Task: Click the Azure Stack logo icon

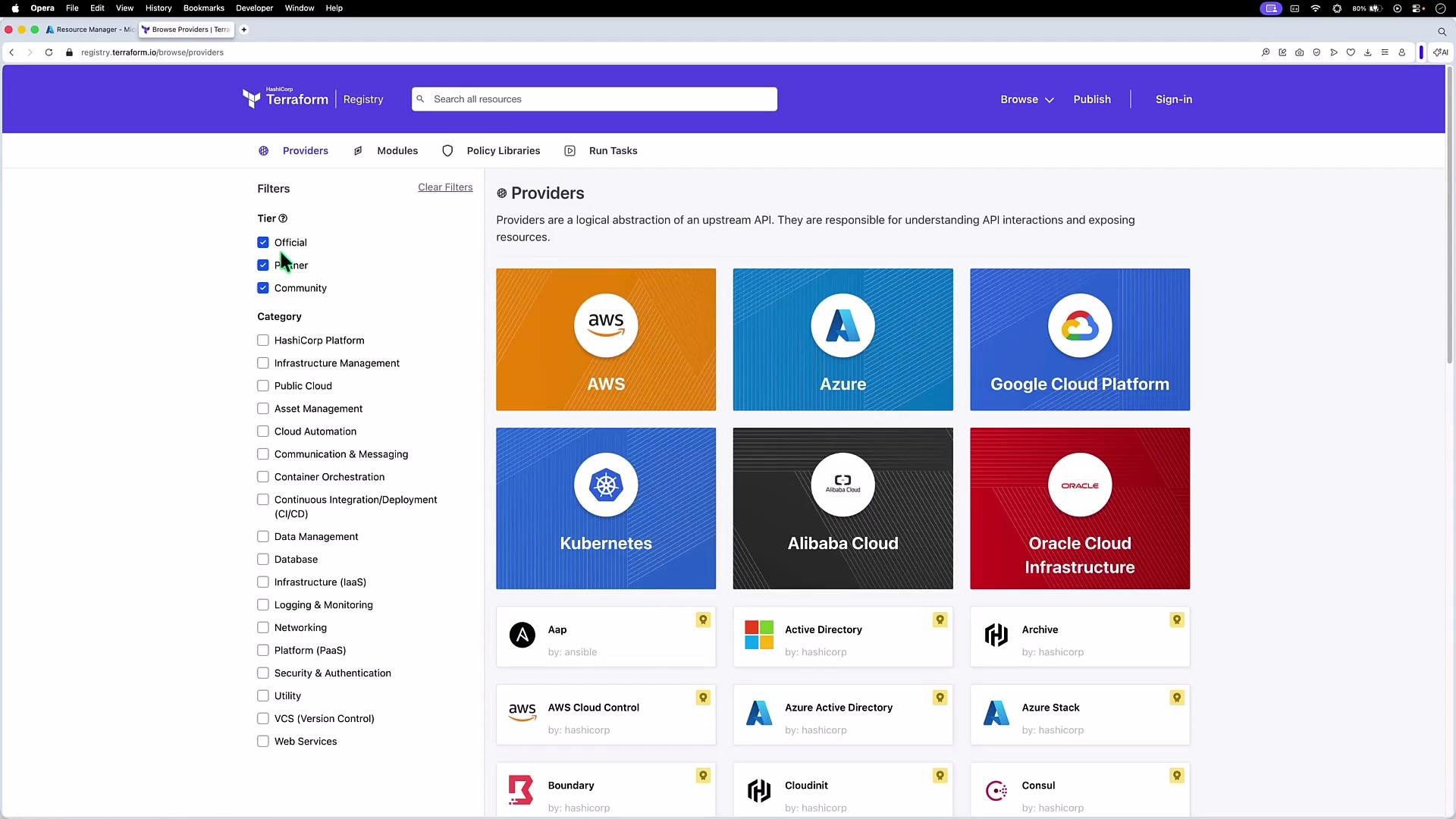Action: pyautogui.click(x=996, y=713)
